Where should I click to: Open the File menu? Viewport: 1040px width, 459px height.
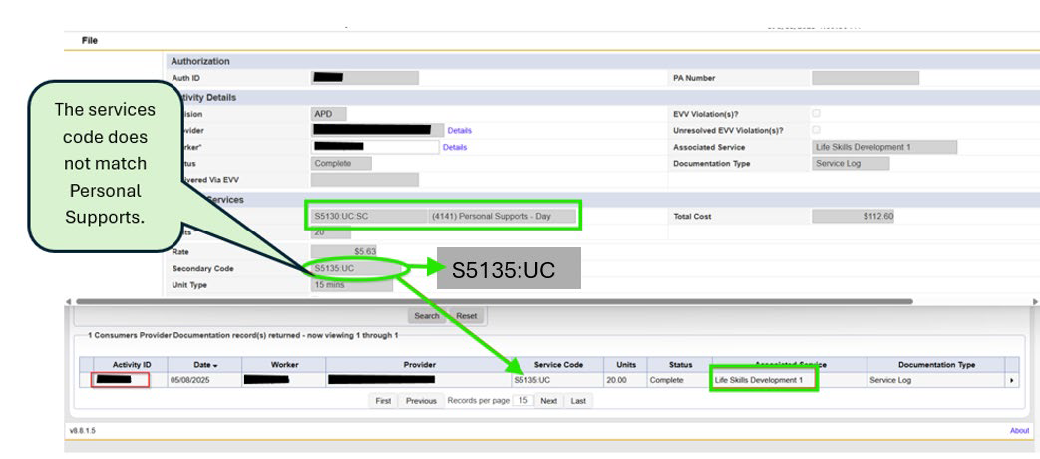tap(90, 40)
